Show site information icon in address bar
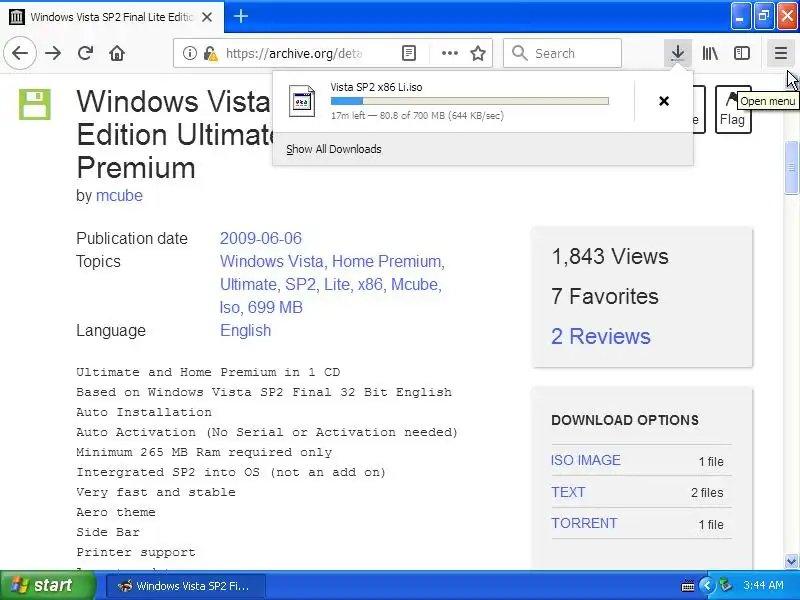This screenshot has width=800, height=600. [189, 53]
